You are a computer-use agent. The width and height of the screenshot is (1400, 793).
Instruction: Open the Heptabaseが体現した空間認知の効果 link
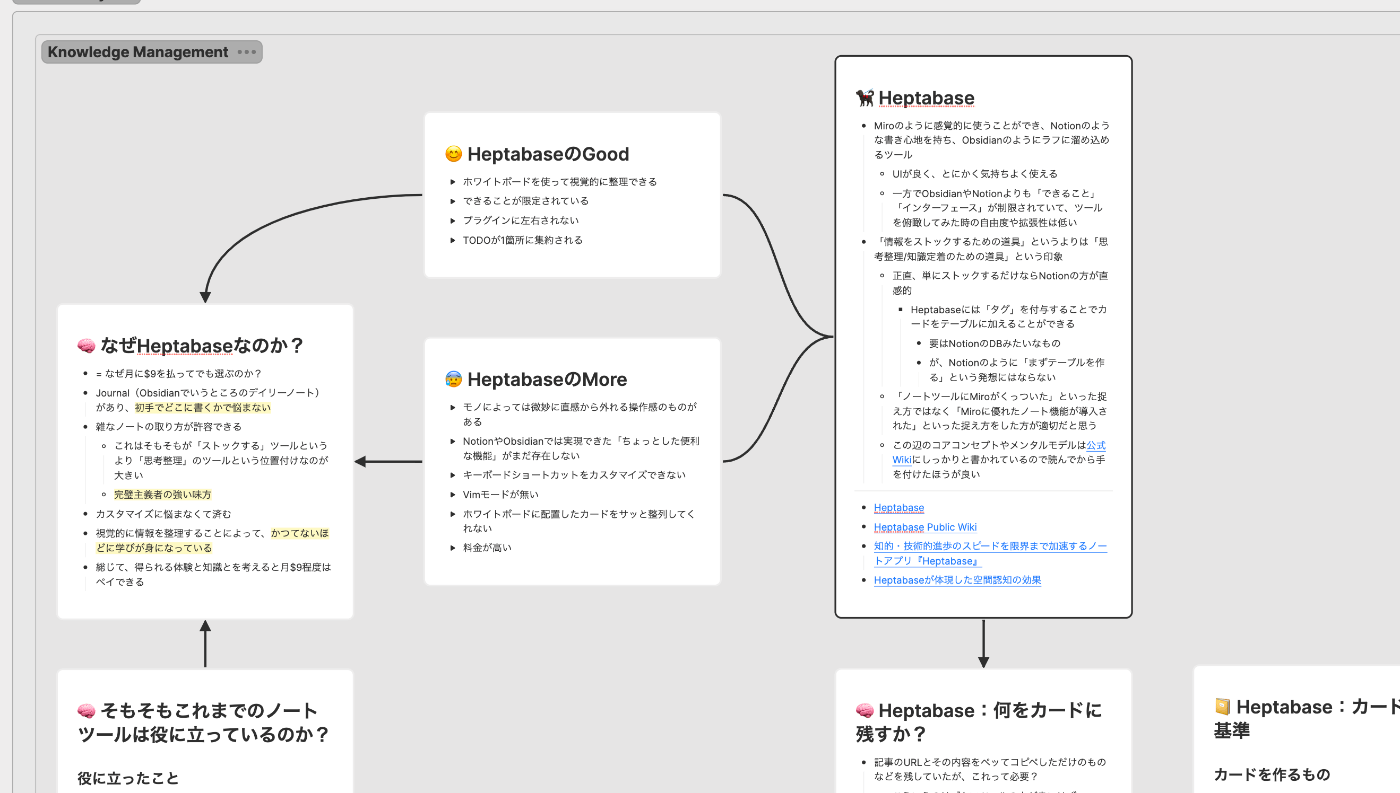tap(957, 580)
